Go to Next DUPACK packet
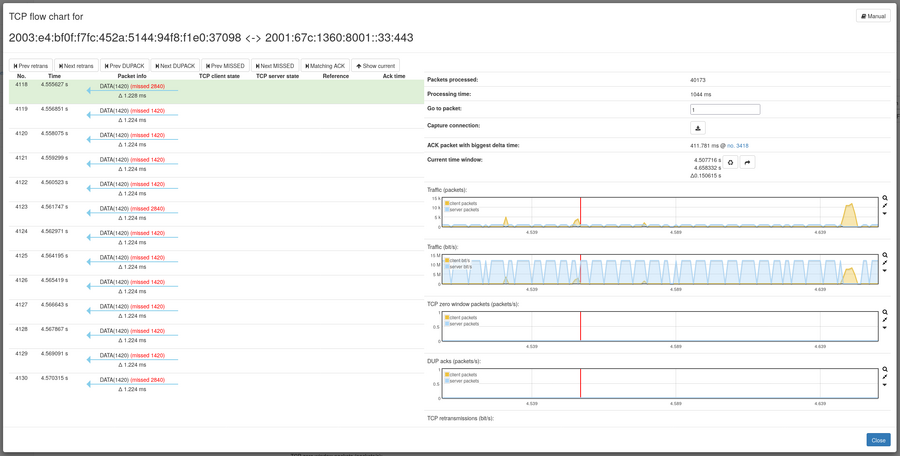This screenshot has width=900, height=456. pyautogui.click(x=175, y=66)
